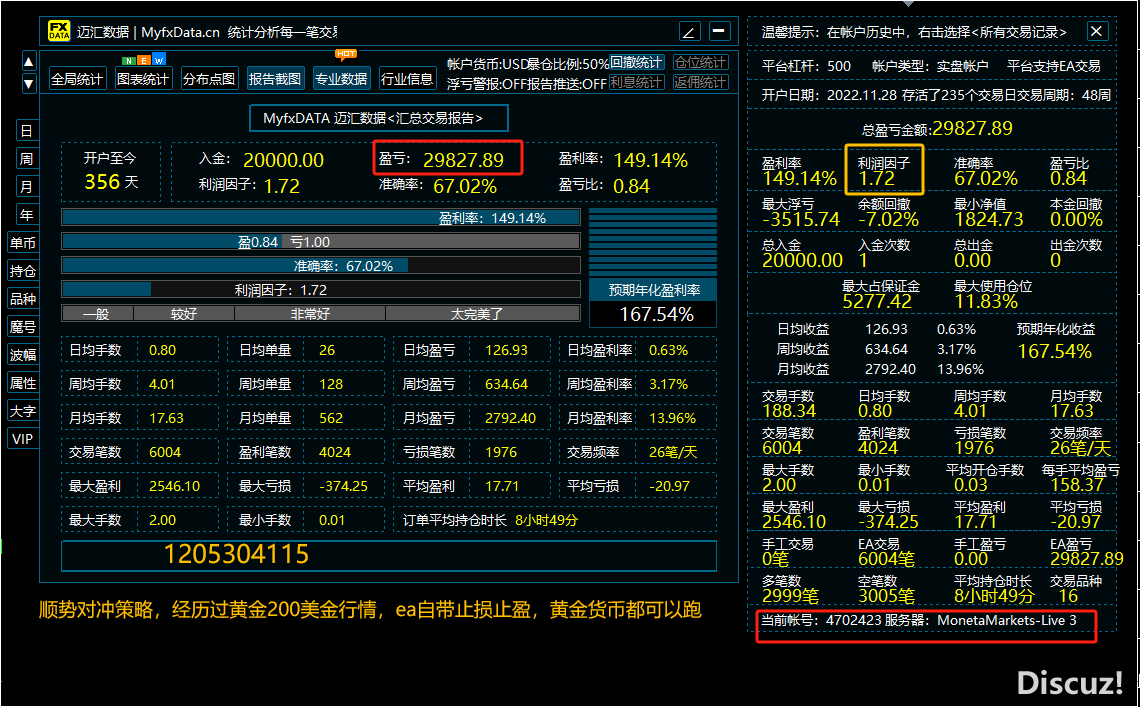This screenshot has height=707, width=1140.
Task: Close the right account info panel
Action: (x=1096, y=31)
